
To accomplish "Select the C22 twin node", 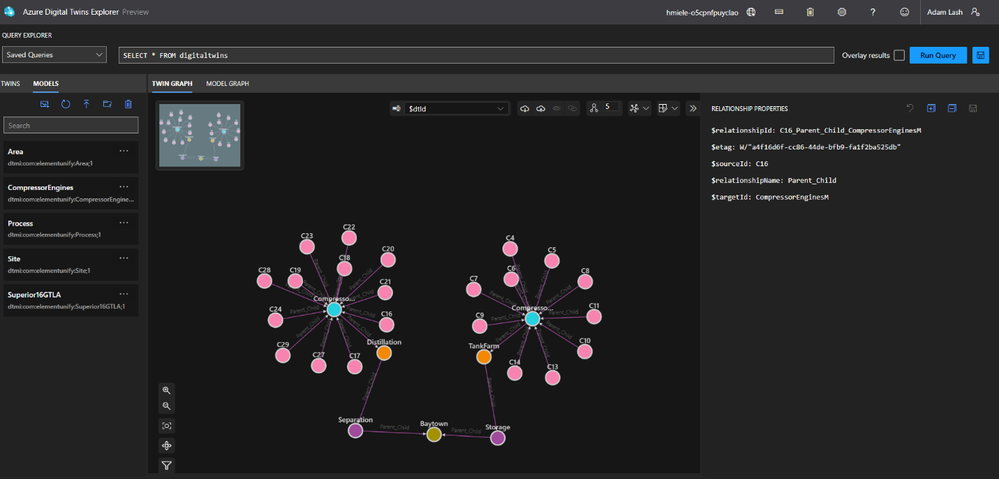I will tap(349, 238).
